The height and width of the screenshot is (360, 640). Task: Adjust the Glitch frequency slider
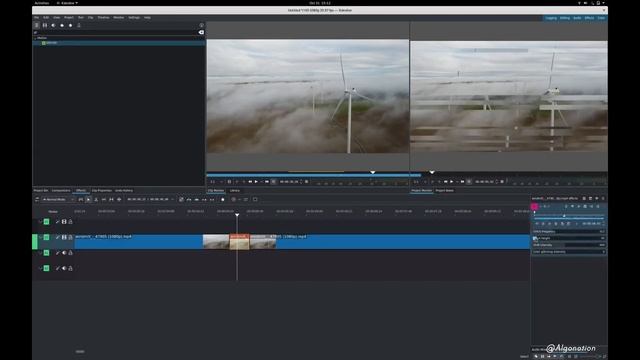[569, 231]
